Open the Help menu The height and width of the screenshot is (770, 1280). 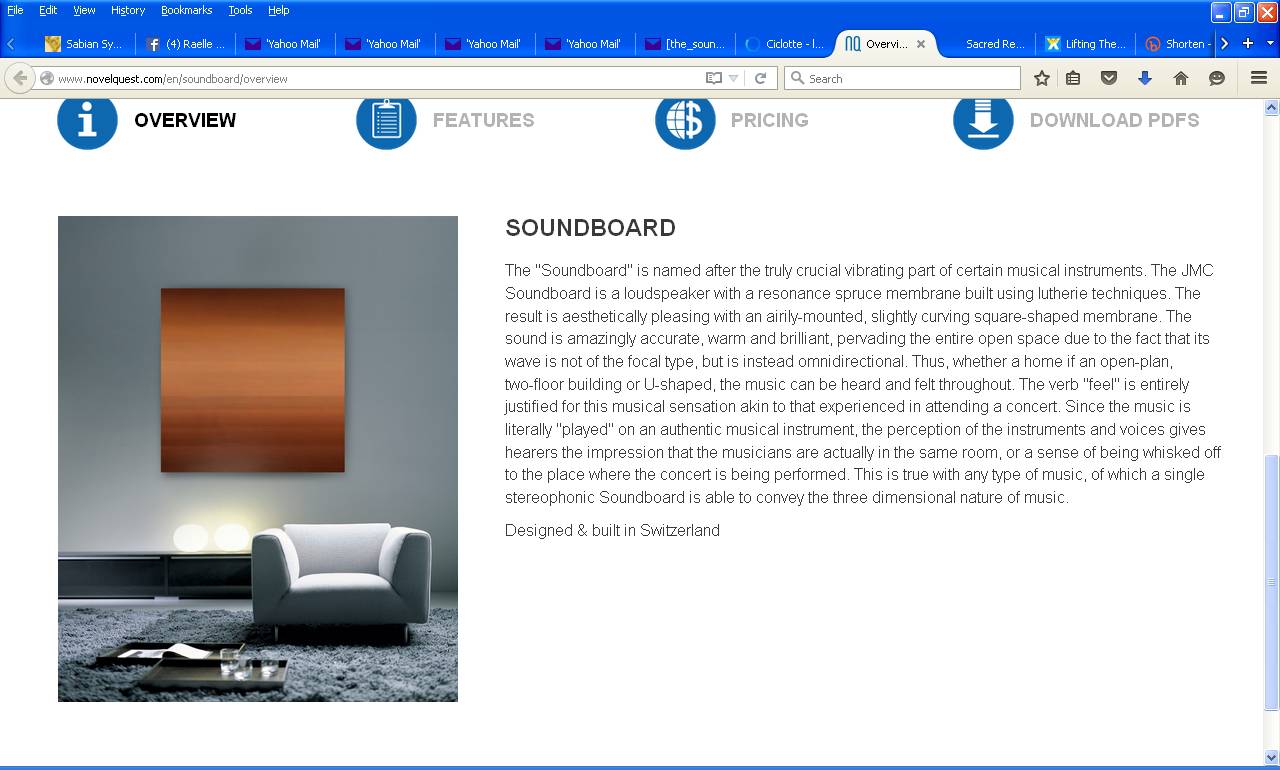[x=278, y=10]
